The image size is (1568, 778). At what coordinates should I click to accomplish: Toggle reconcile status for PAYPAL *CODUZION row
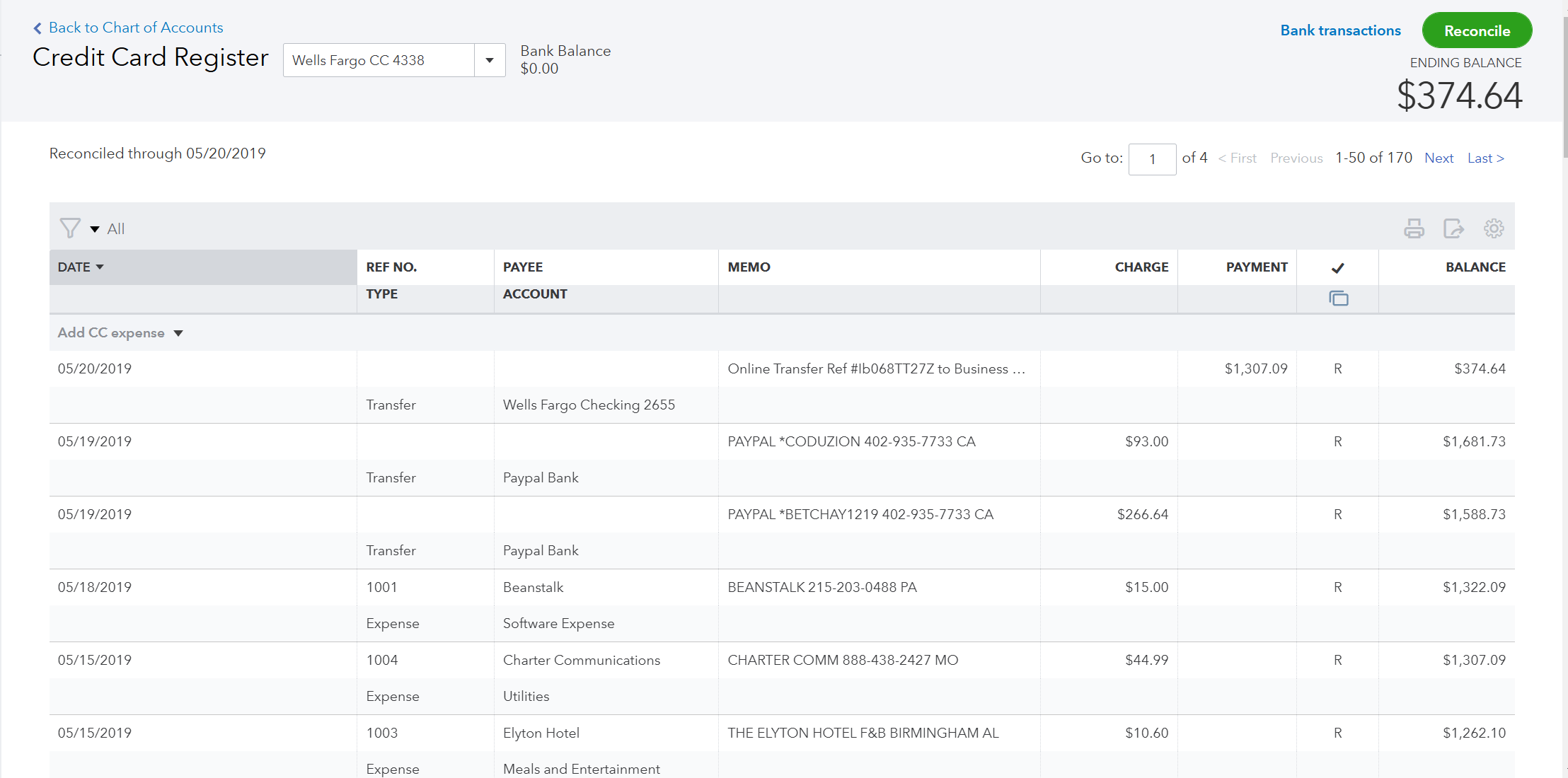click(x=1337, y=441)
